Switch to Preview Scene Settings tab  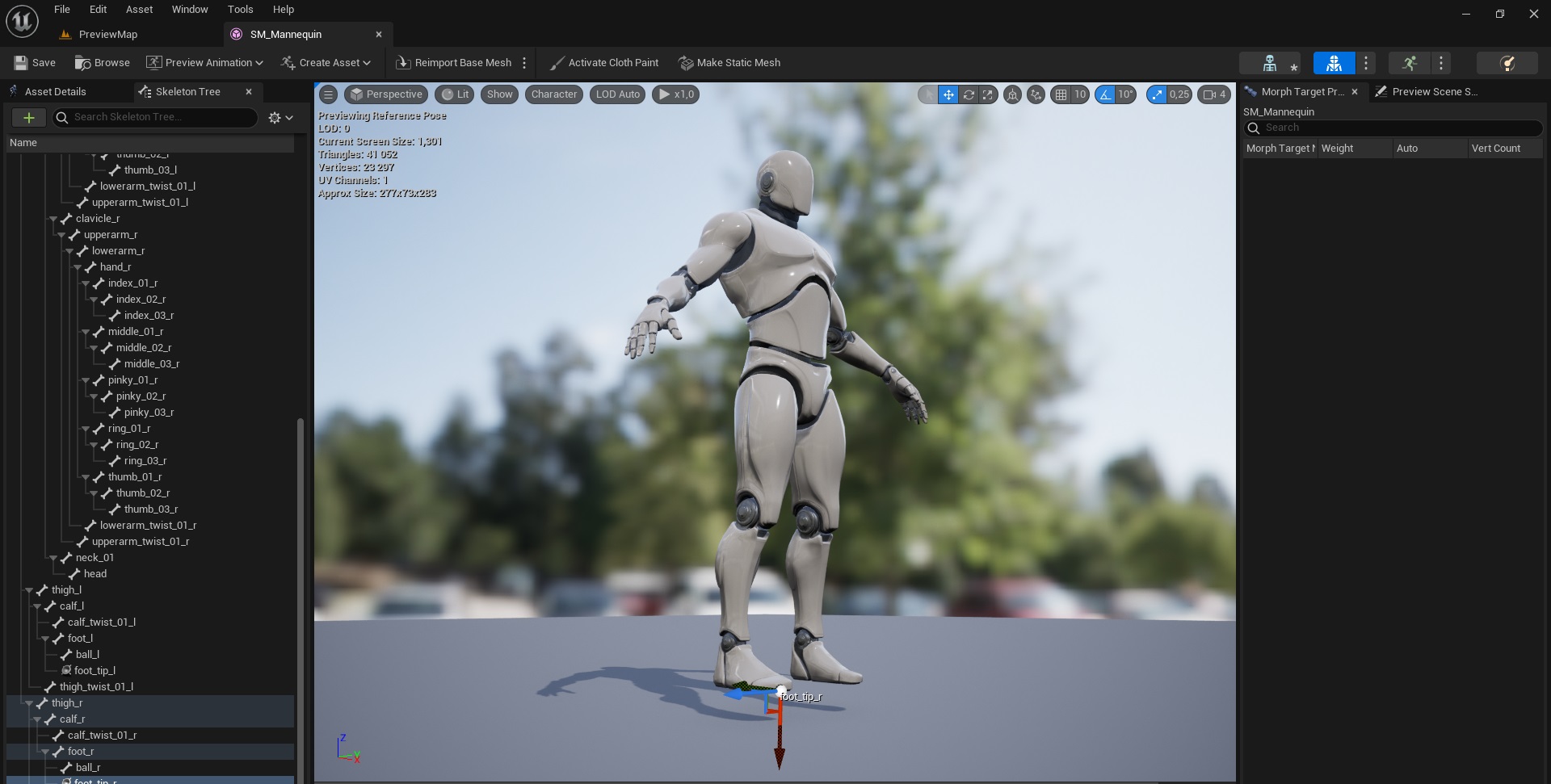coord(1434,91)
